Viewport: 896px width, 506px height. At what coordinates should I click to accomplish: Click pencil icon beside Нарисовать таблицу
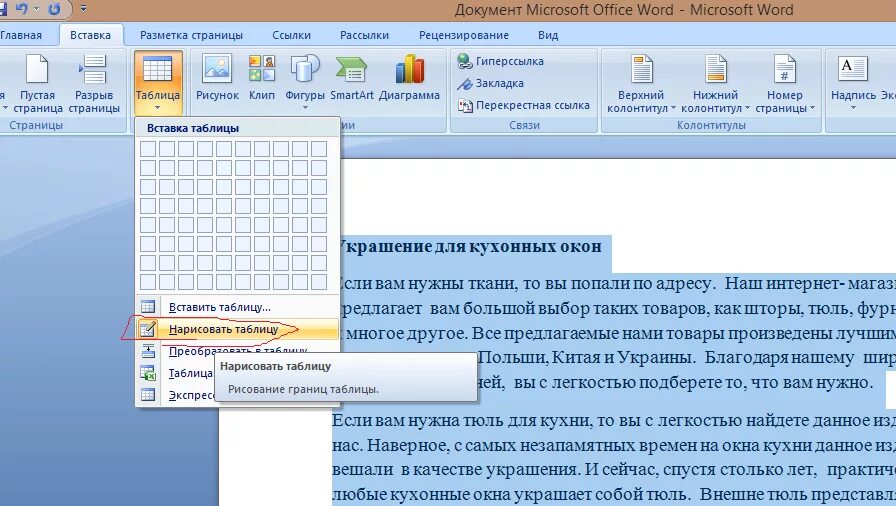(x=148, y=329)
